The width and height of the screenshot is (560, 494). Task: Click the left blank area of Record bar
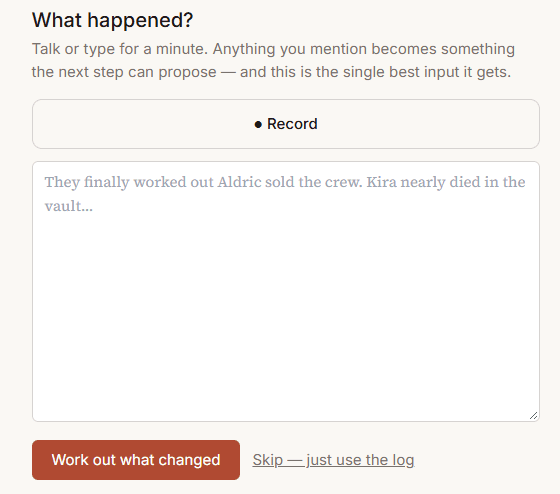click(x=143, y=124)
